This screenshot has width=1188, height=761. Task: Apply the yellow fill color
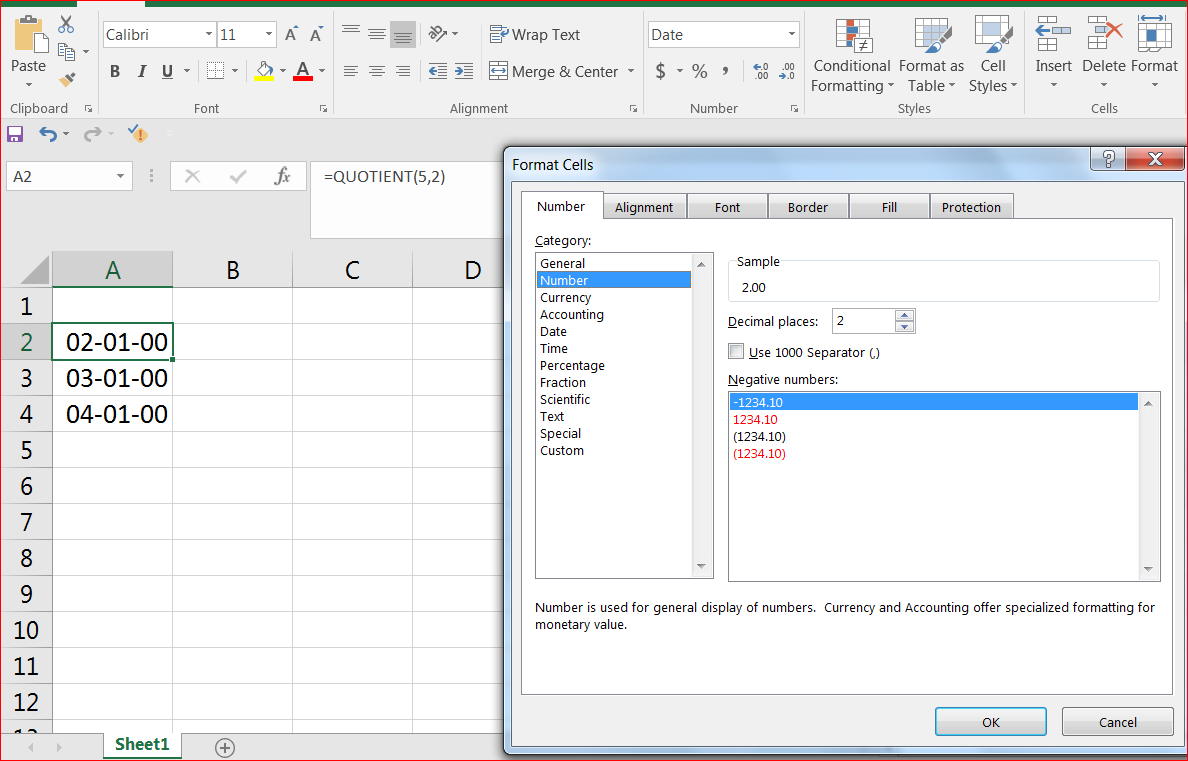point(264,71)
